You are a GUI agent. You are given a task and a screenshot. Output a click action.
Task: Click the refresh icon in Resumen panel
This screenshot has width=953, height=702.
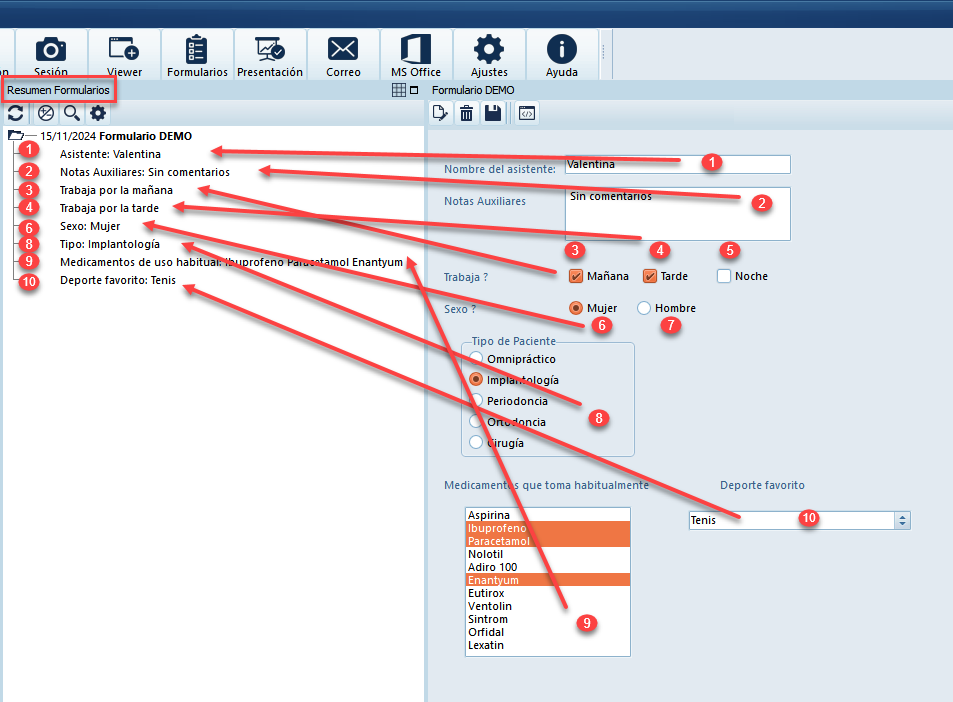(18, 114)
